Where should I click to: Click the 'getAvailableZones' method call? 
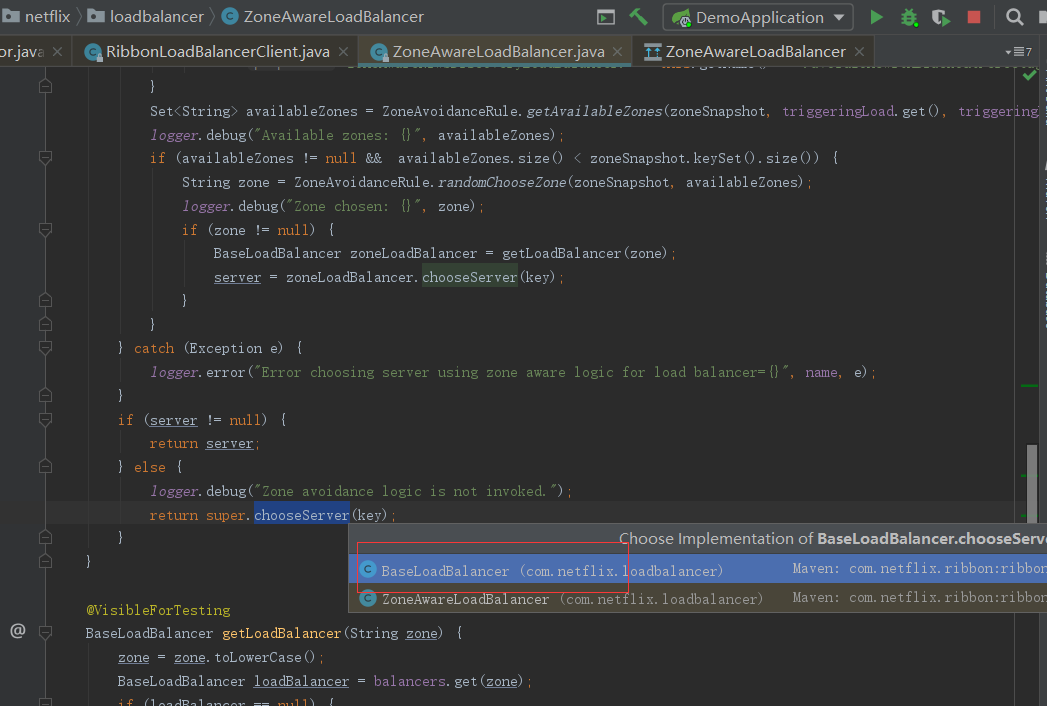tap(595, 111)
